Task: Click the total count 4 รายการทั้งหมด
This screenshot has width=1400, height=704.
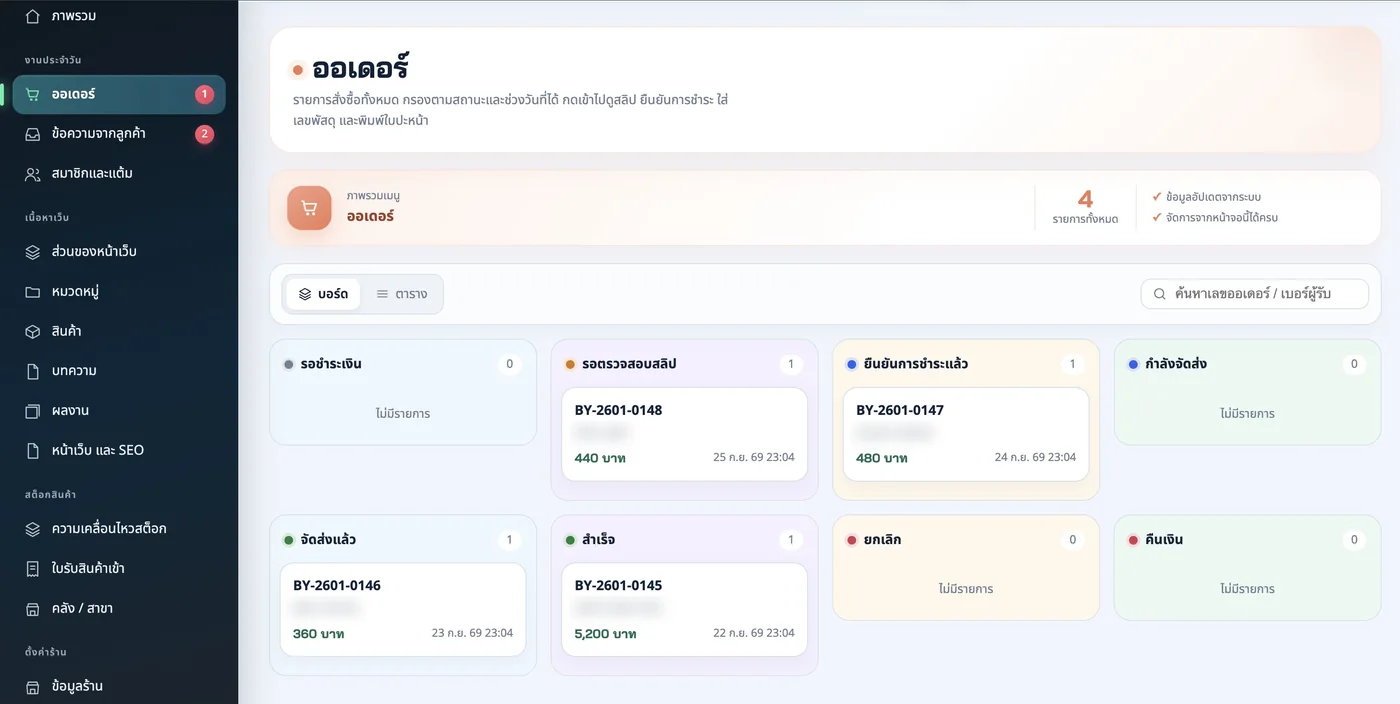Action: pos(1085,207)
